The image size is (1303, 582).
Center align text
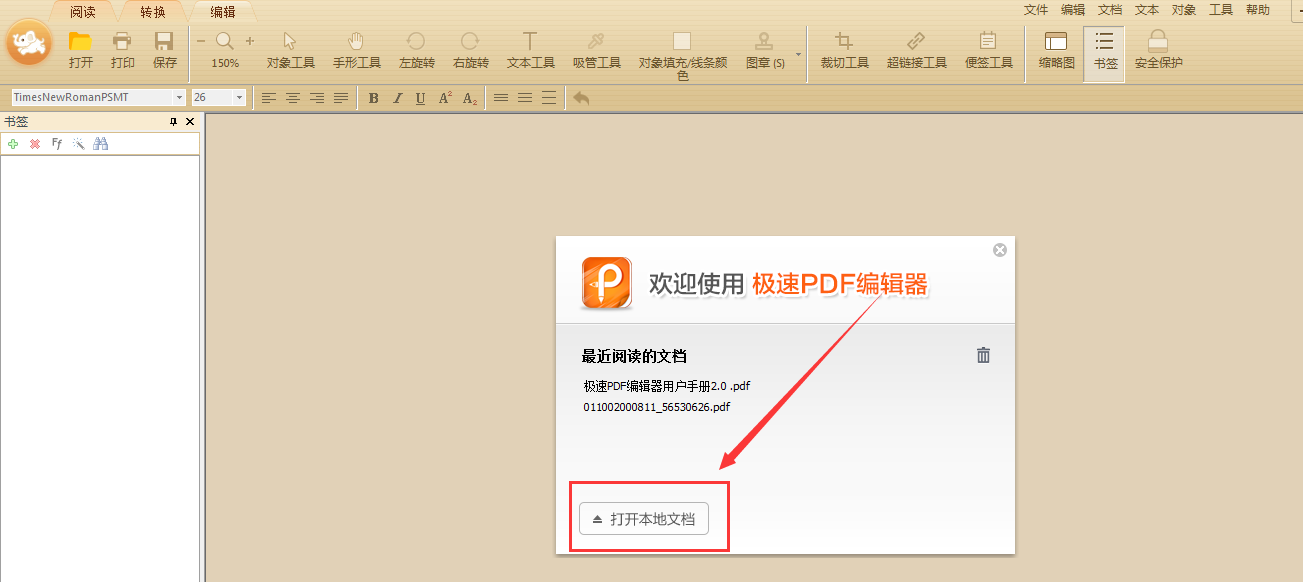pyautogui.click(x=293, y=98)
